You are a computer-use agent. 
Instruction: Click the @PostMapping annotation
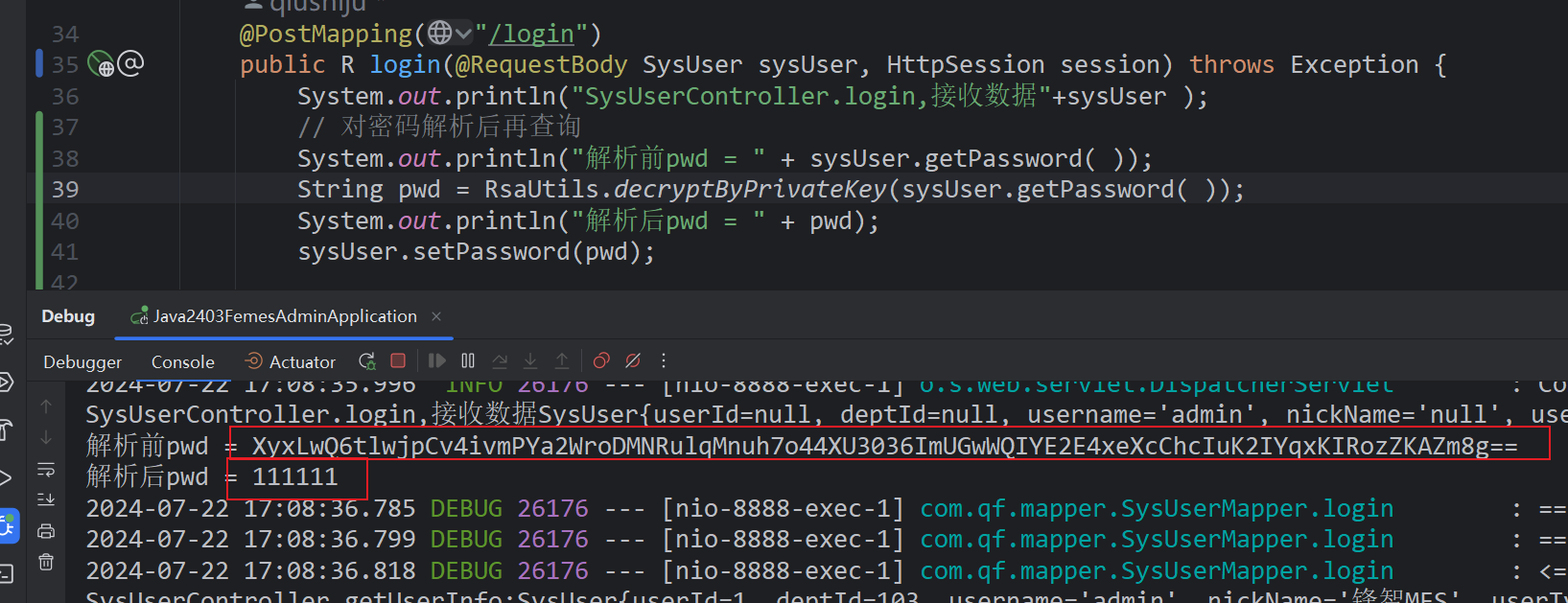tap(326, 34)
